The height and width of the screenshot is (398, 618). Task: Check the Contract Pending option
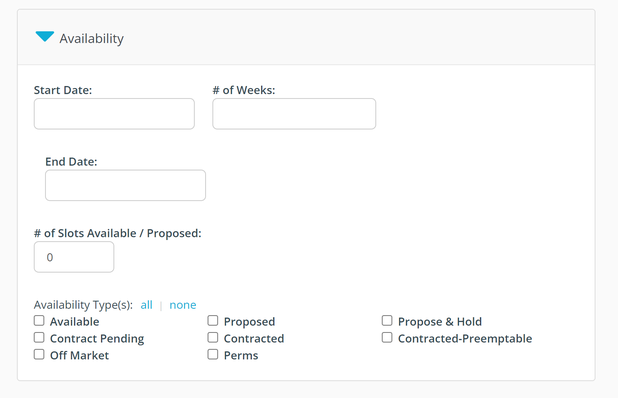tap(39, 338)
